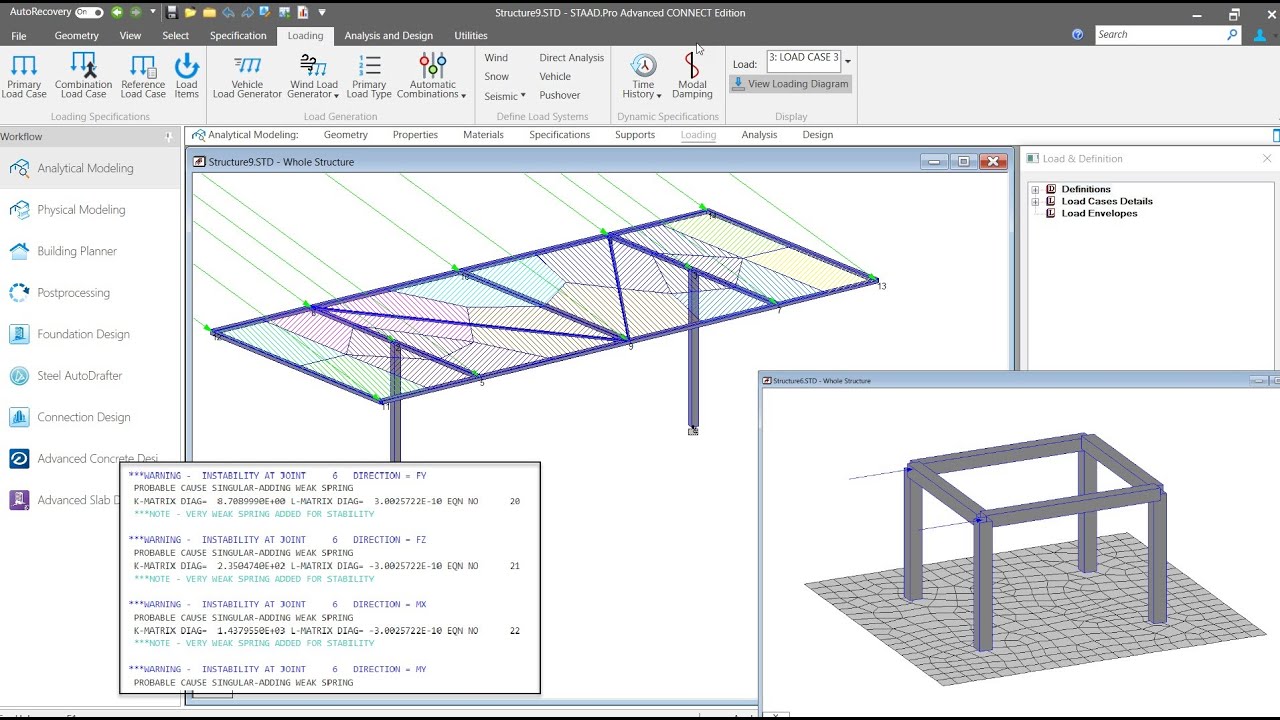Expand the Definitions tree node

[x=1035, y=189]
